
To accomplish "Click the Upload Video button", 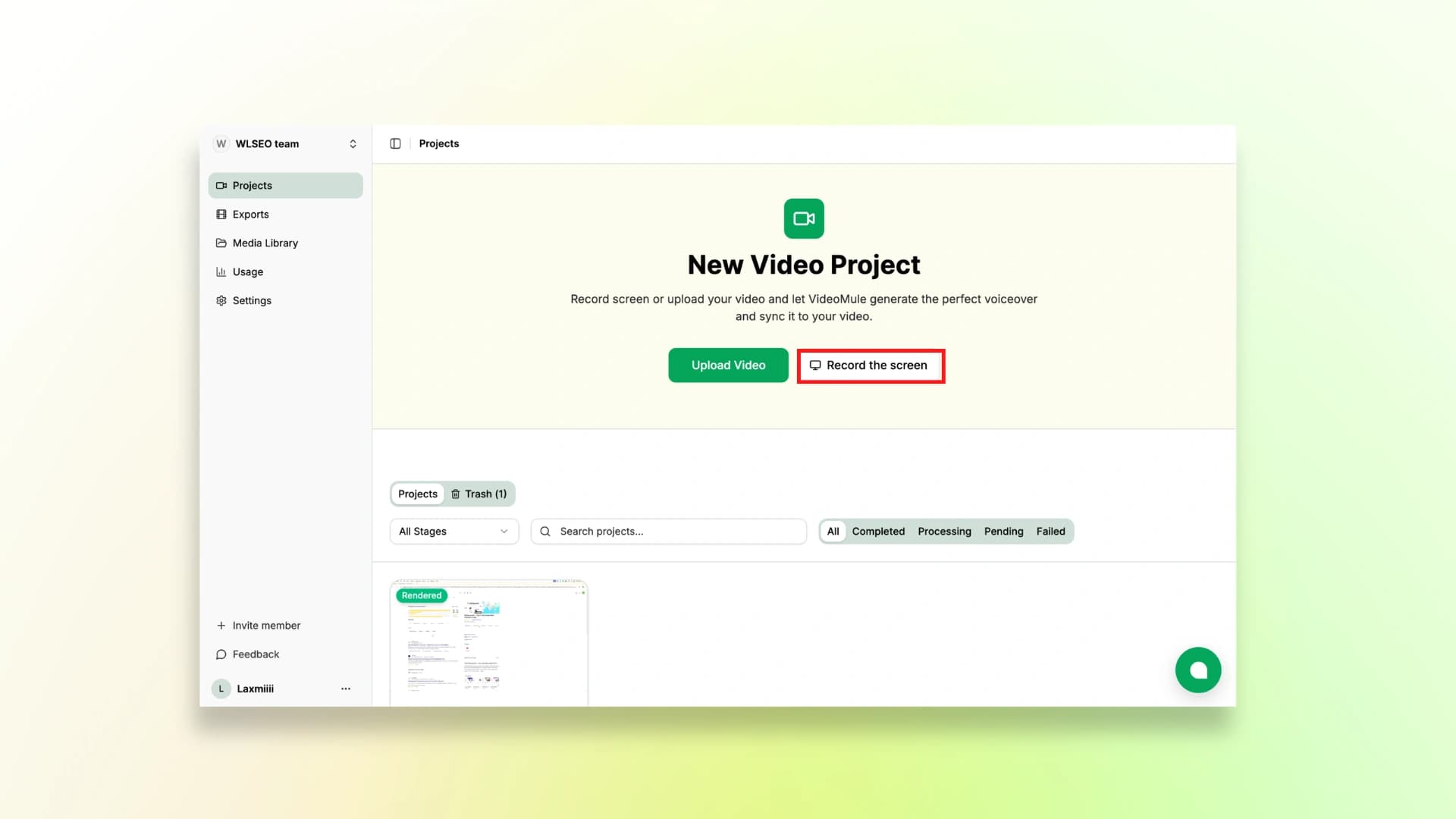I will pyautogui.click(x=727, y=365).
